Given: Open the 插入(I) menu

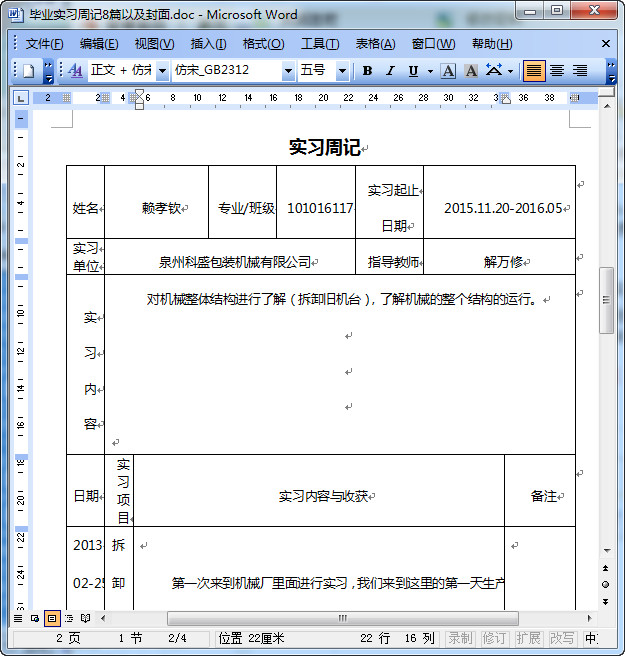Looking at the screenshot, I should [208, 44].
